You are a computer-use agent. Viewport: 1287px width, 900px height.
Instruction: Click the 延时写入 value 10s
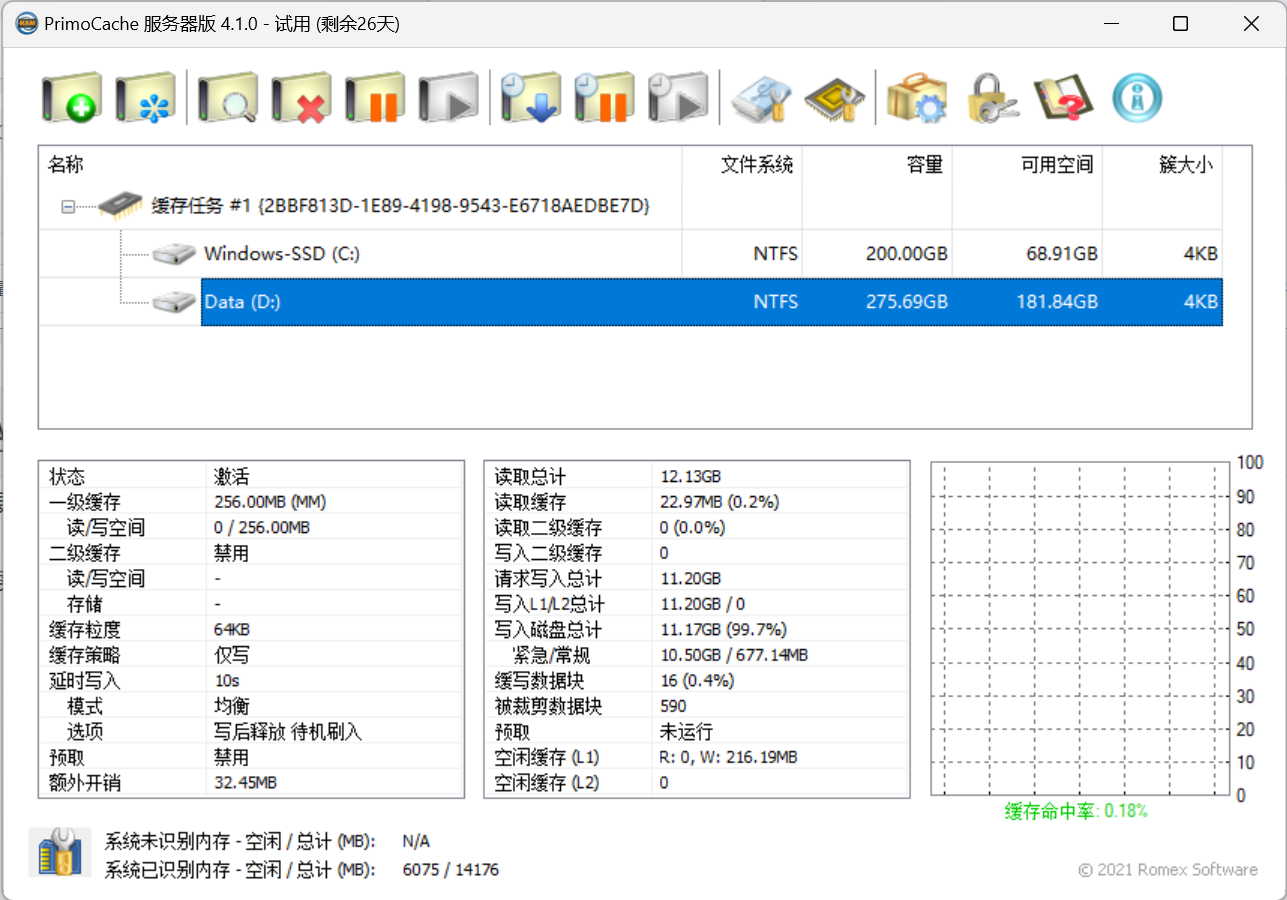pos(227,681)
